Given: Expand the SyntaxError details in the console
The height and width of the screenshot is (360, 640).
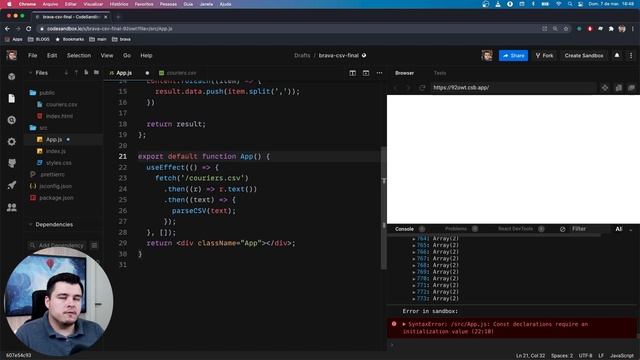Looking at the screenshot, I should 404,324.
